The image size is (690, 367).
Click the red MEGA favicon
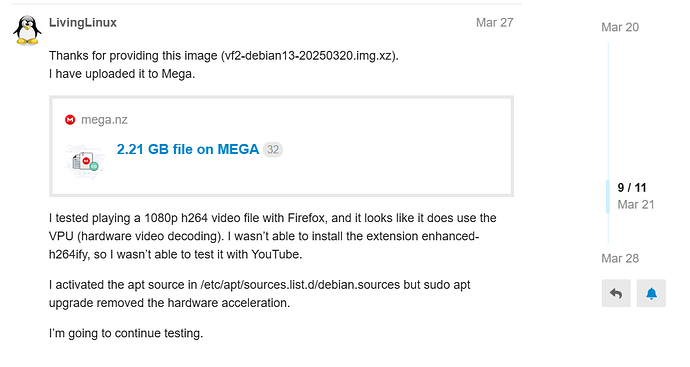(x=70, y=120)
